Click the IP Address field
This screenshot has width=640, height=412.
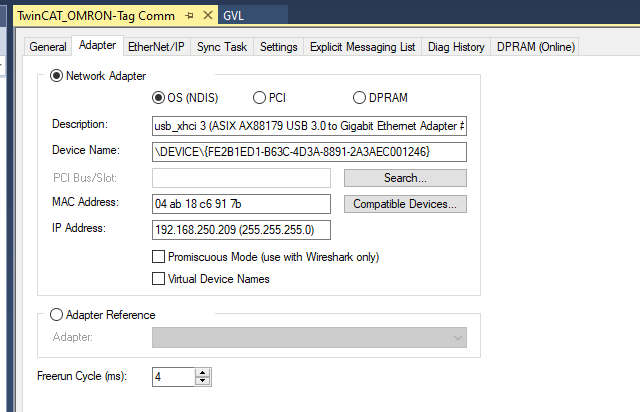[x=241, y=230]
